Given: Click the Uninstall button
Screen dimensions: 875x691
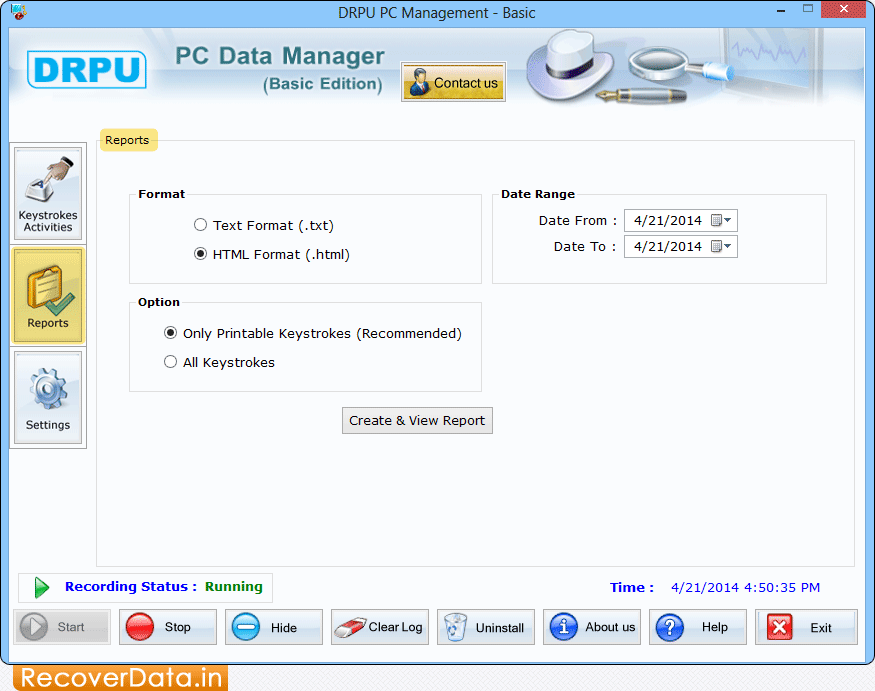Looking at the screenshot, I should [485, 627].
